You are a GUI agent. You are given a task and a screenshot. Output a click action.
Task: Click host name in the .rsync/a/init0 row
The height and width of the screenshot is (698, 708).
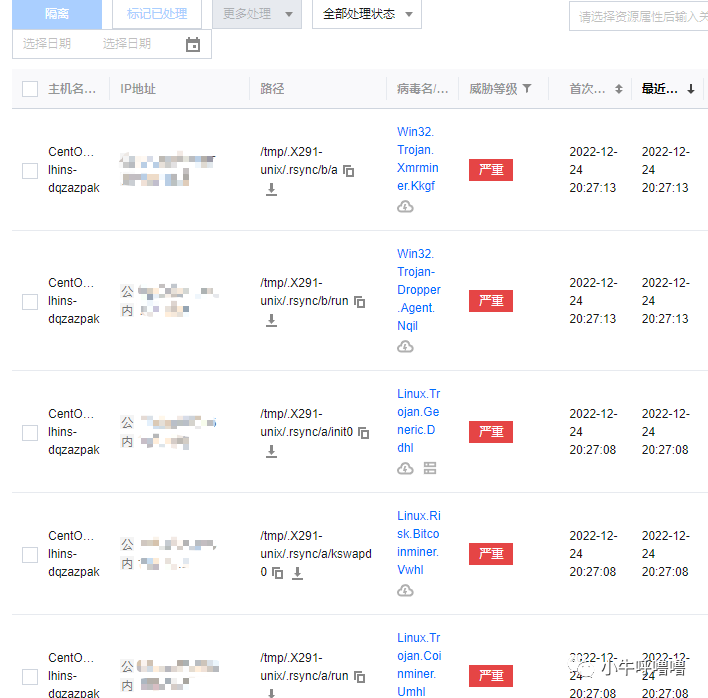pos(74,432)
